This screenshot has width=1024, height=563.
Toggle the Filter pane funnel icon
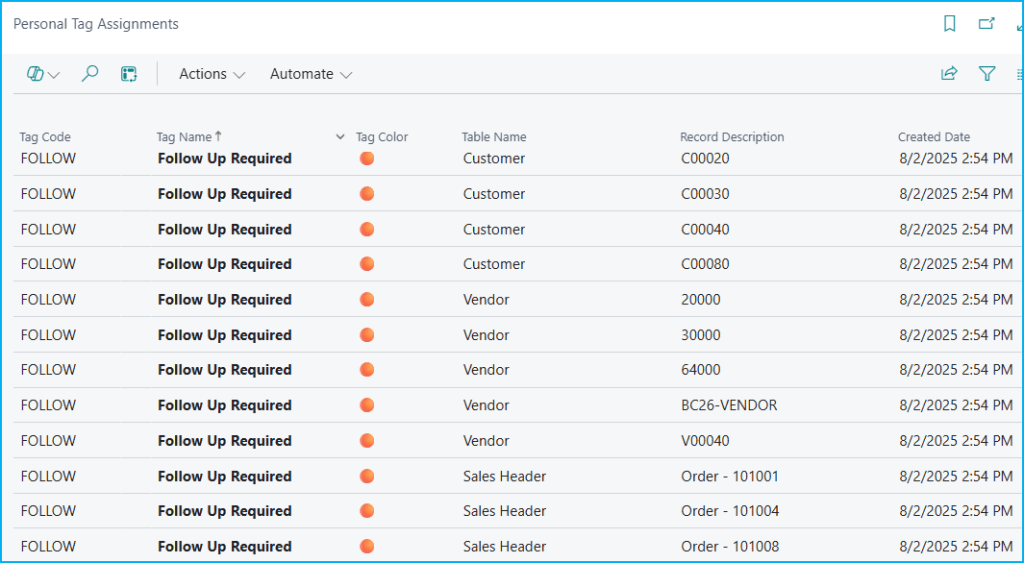pos(987,74)
